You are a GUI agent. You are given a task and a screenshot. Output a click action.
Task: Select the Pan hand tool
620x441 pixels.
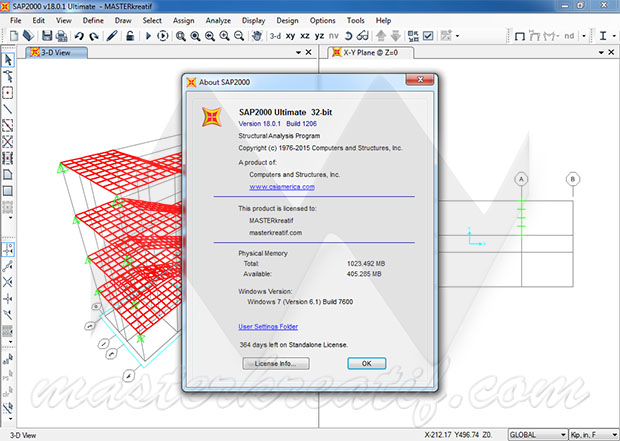click(x=257, y=36)
